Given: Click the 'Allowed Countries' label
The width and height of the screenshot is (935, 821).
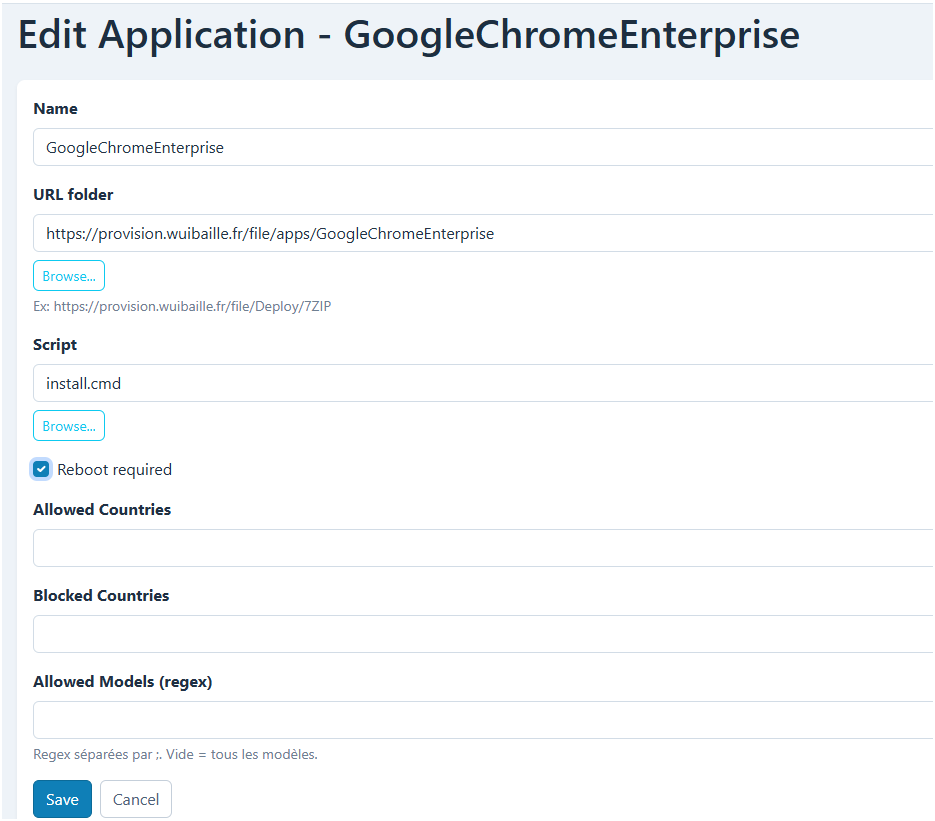Looking at the screenshot, I should pos(102,510).
